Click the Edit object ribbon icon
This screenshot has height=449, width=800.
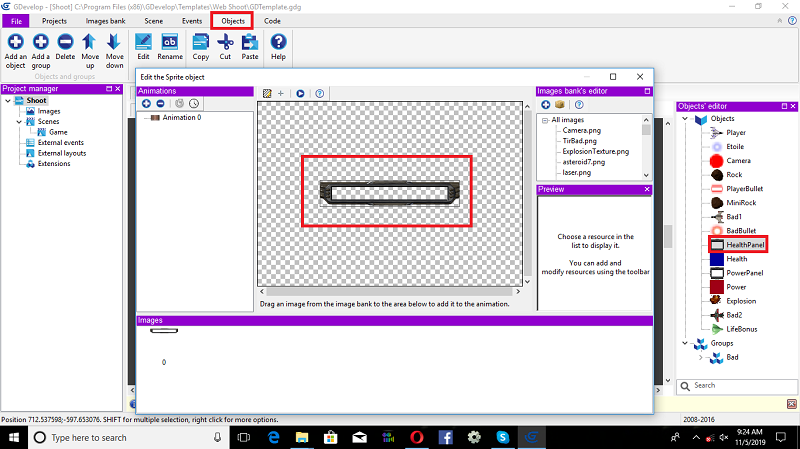(143, 42)
